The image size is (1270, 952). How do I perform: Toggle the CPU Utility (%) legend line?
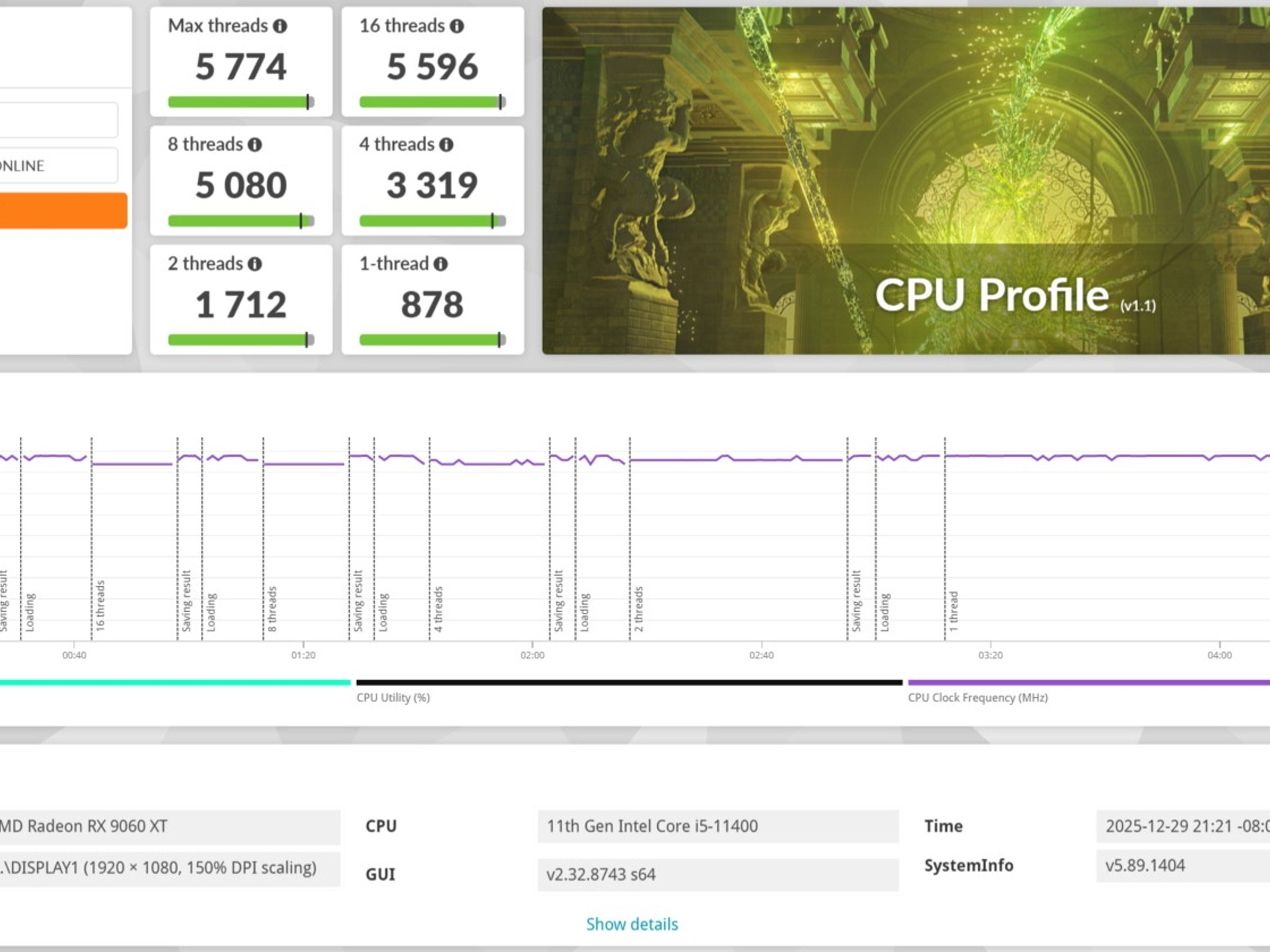[x=629, y=683]
